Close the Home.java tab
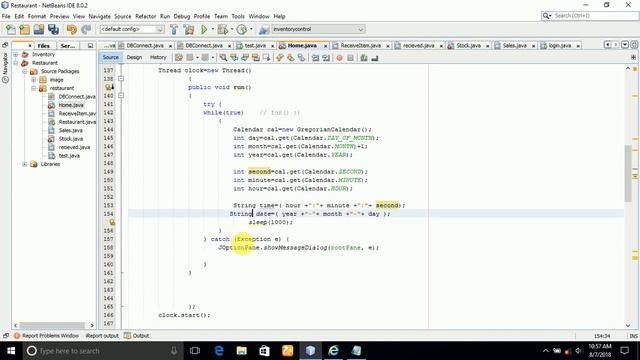Image resolution: width=640 pixels, height=360 pixels. 325,46
